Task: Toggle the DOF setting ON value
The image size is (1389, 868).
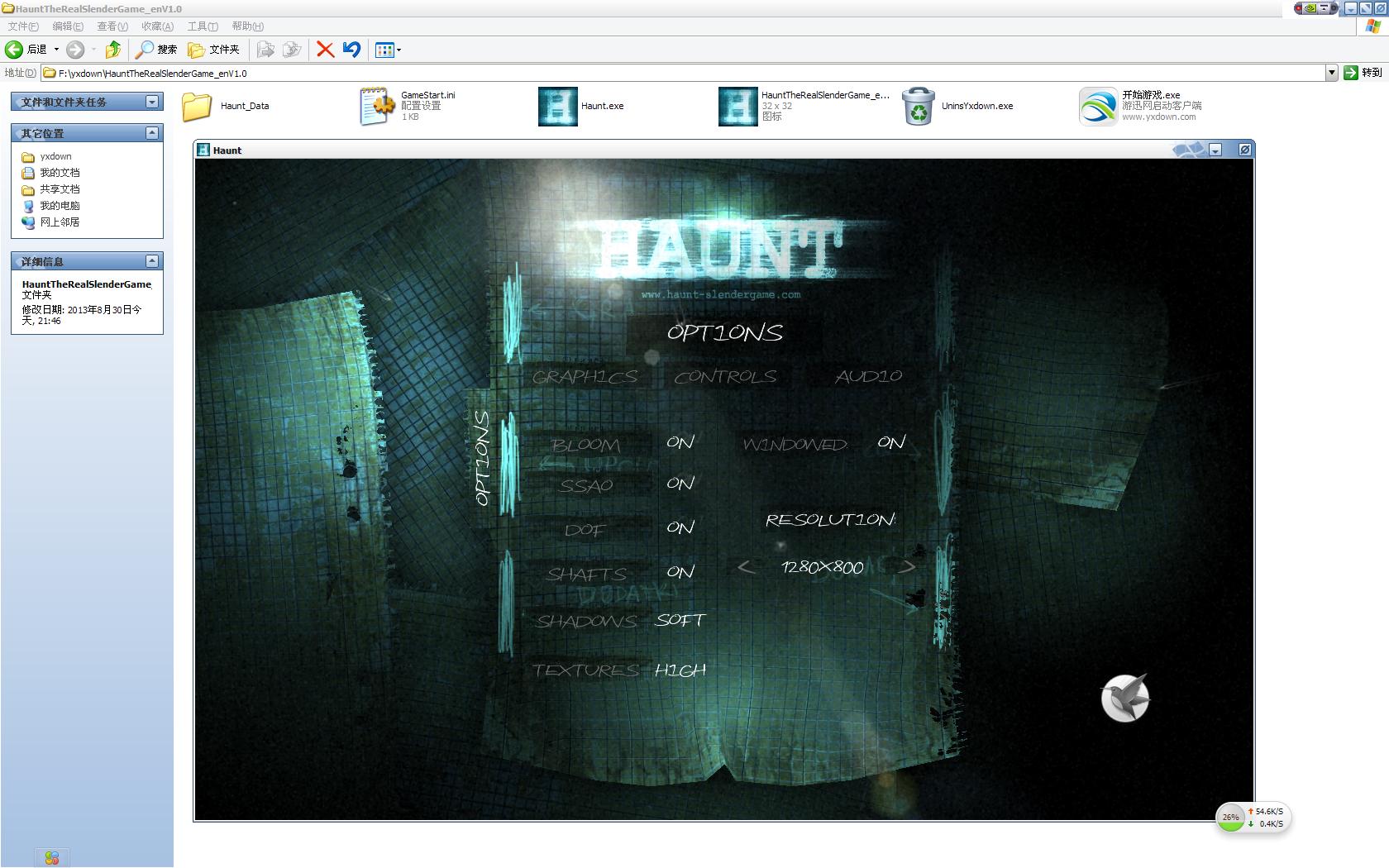Action: pos(680,527)
